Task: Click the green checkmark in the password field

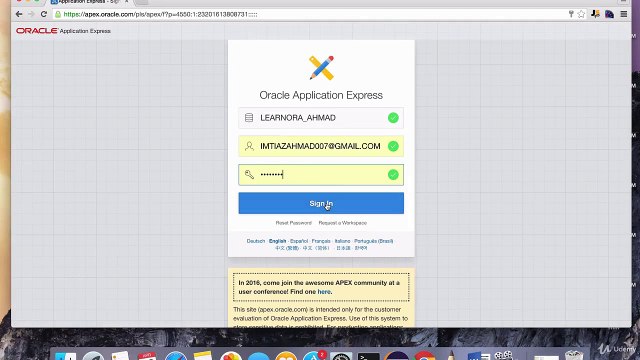Action: tap(393, 175)
